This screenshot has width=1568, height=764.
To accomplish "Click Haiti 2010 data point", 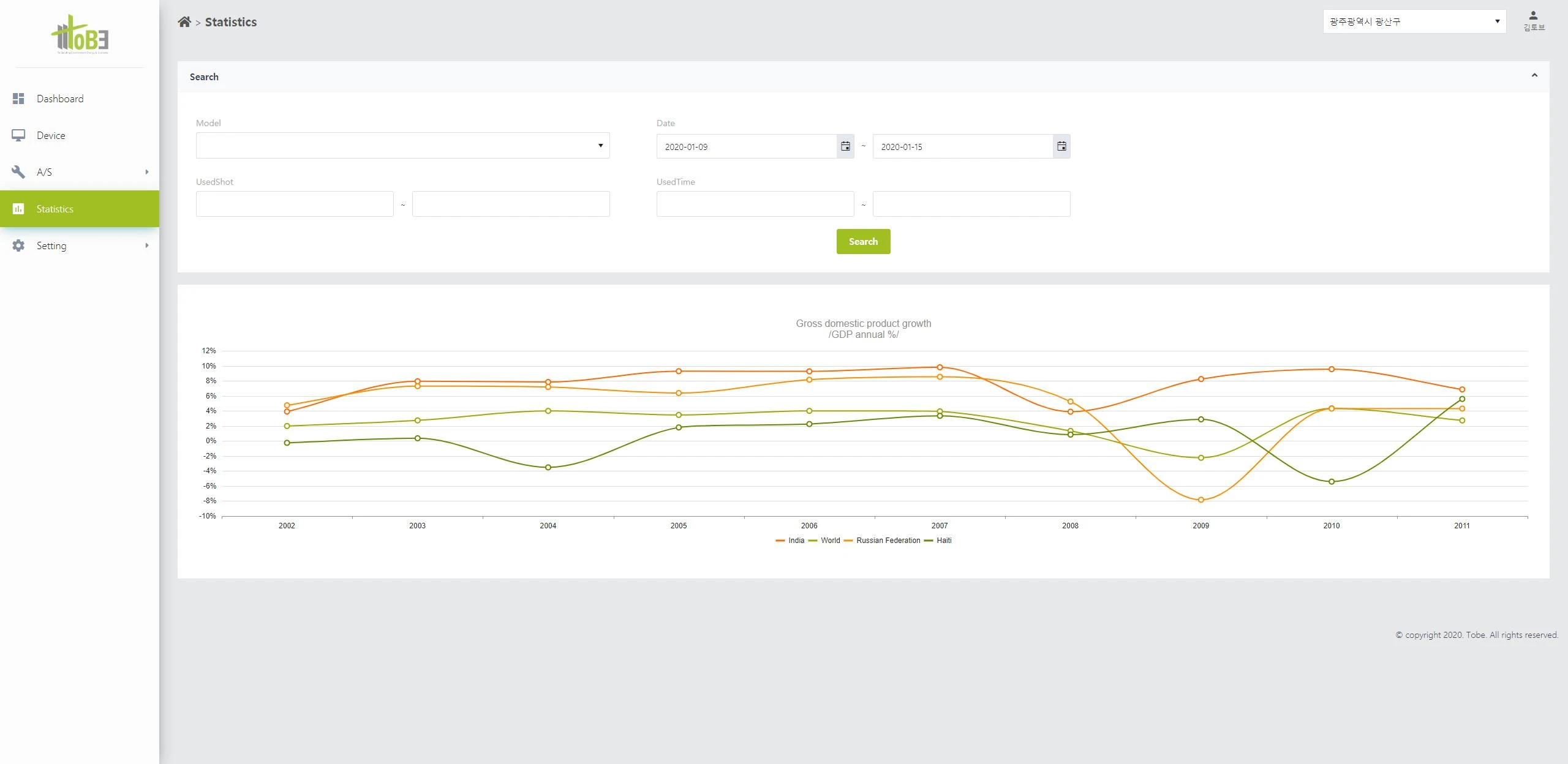I will click(x=1331, y=482).
